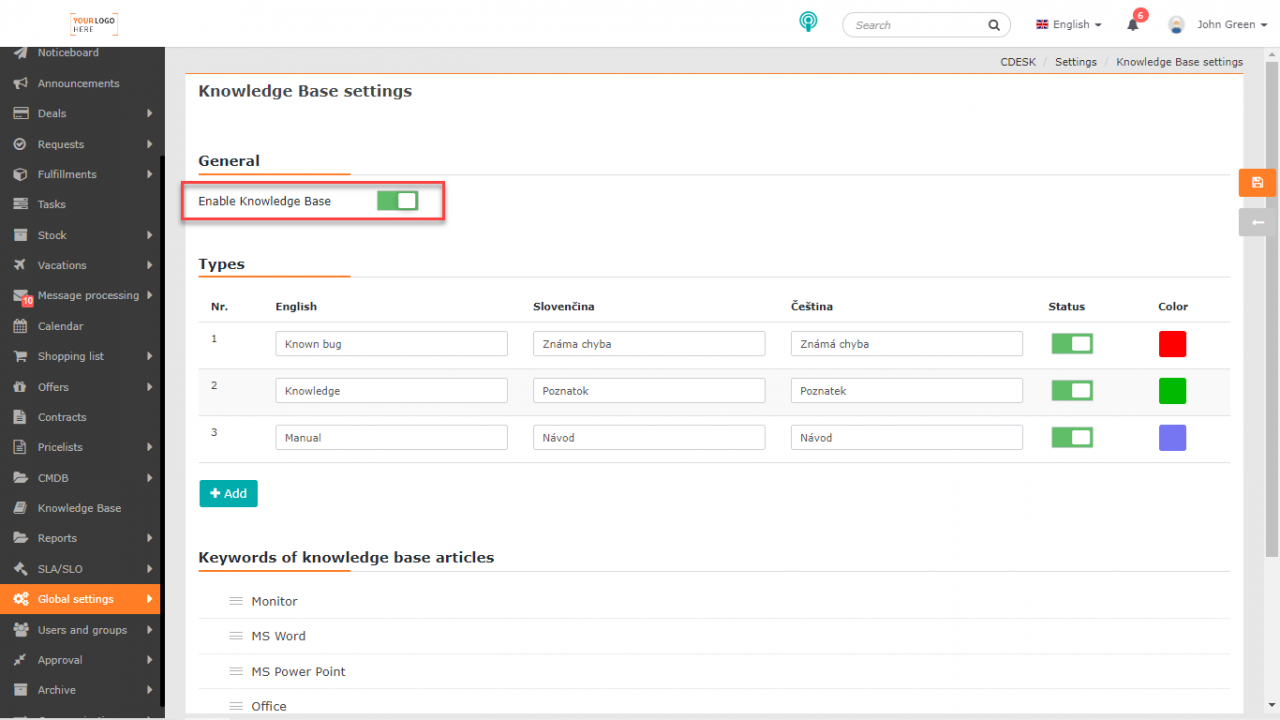Toggle status of Knowledge type
The height and width of the screenshot is (720, 1280).
click(1072, 390)
